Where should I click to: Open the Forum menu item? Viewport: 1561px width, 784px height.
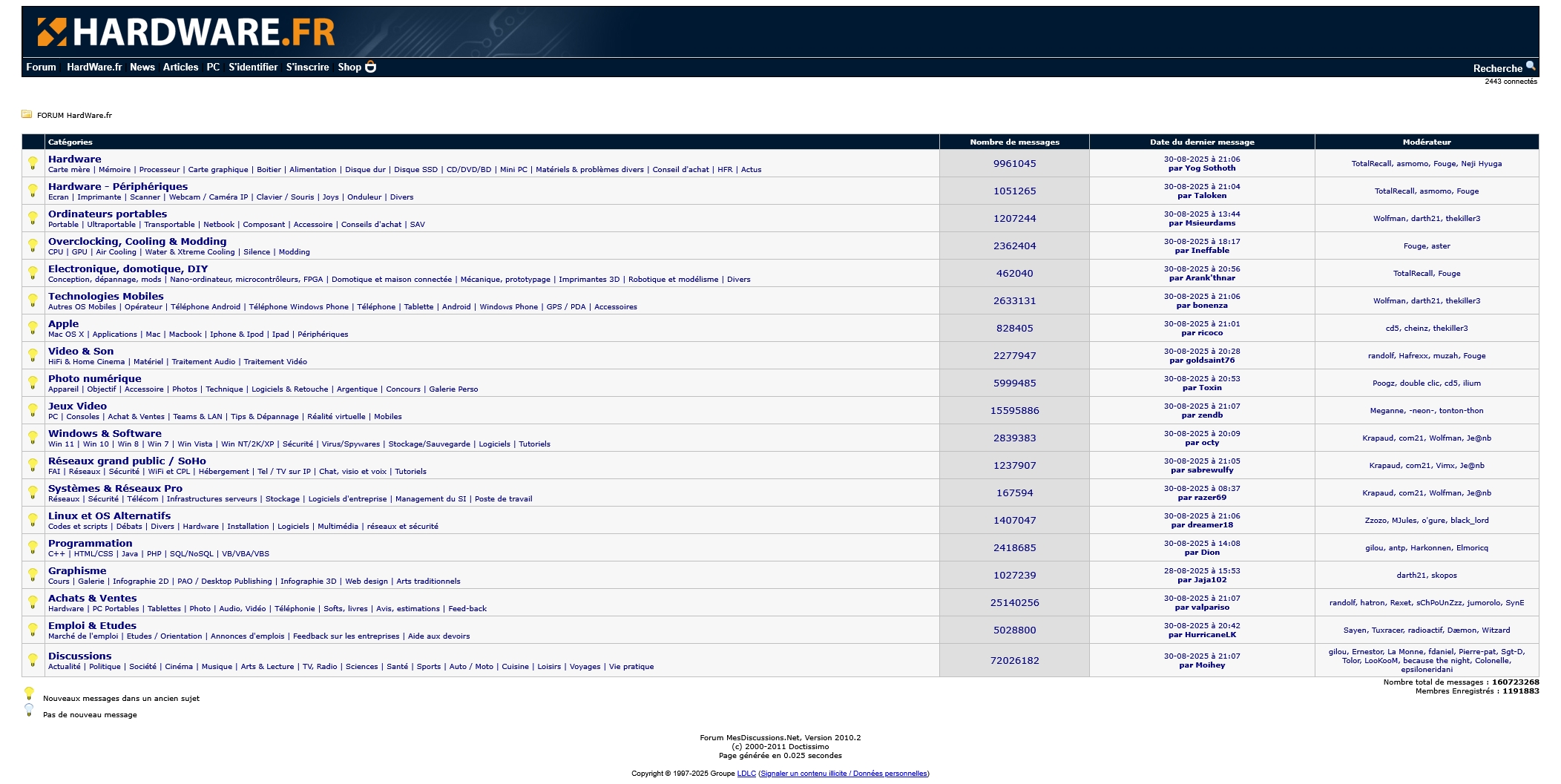tap(41, 67)
